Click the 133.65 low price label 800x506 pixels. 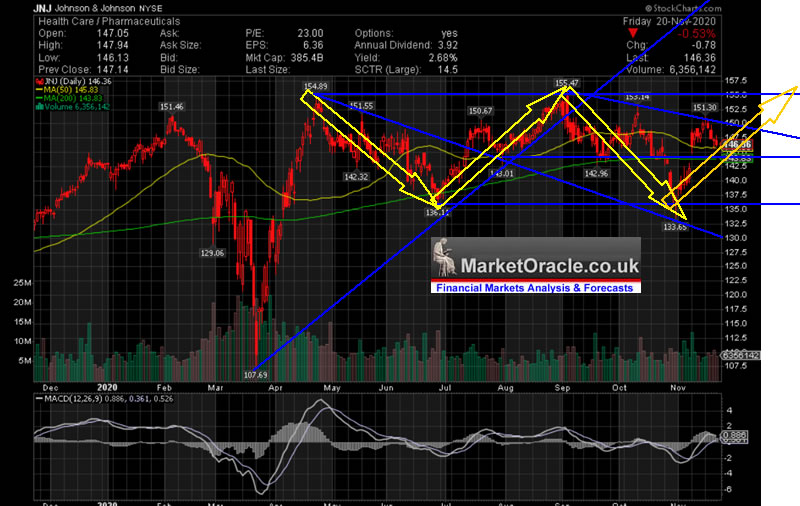[675, 227]
